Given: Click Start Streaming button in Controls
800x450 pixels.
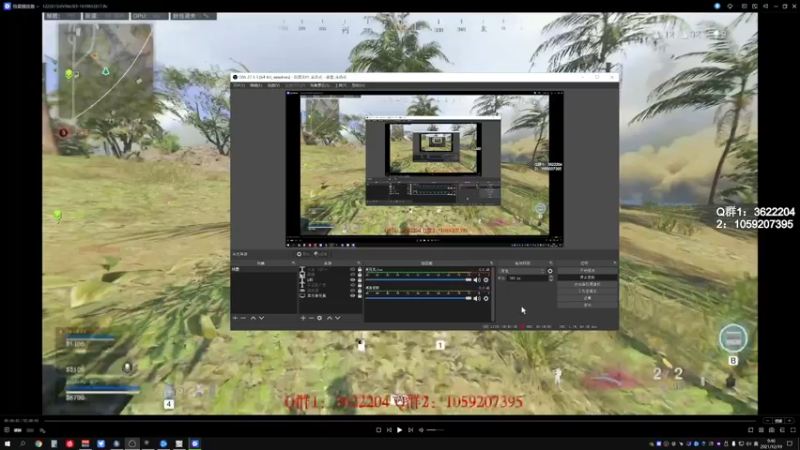Looking at the screenshot, I should click(587, 270).
